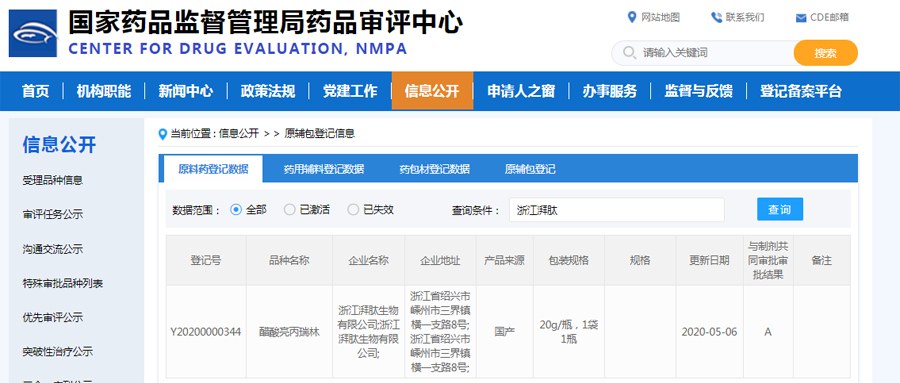Click the 与制剂共同审批审批结果 column header
This screenshot has width=900, height=383.
[x=768, y=260]
